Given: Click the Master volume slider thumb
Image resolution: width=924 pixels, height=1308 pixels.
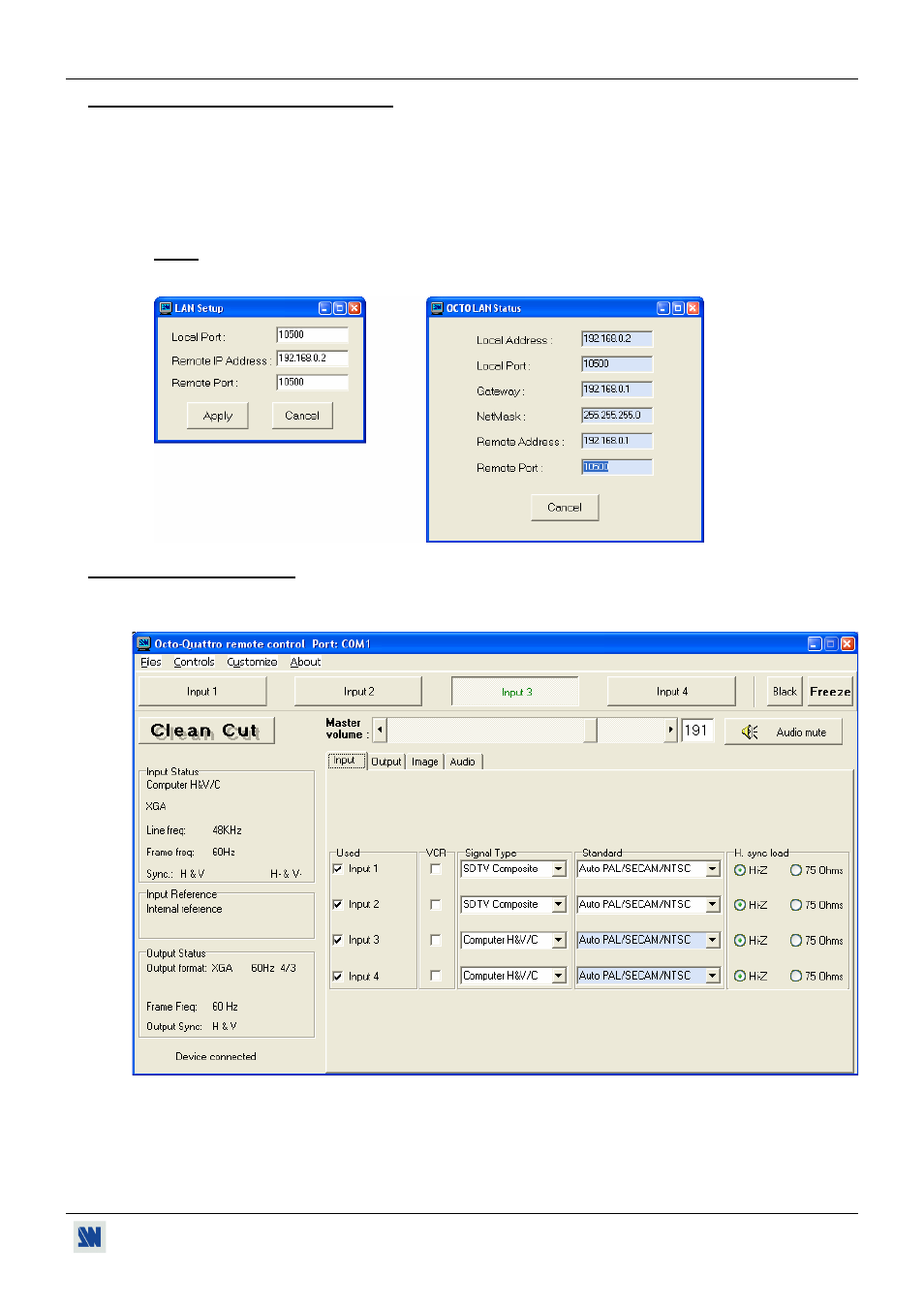Looking at the screenshot, I should [x=590, y=731].
